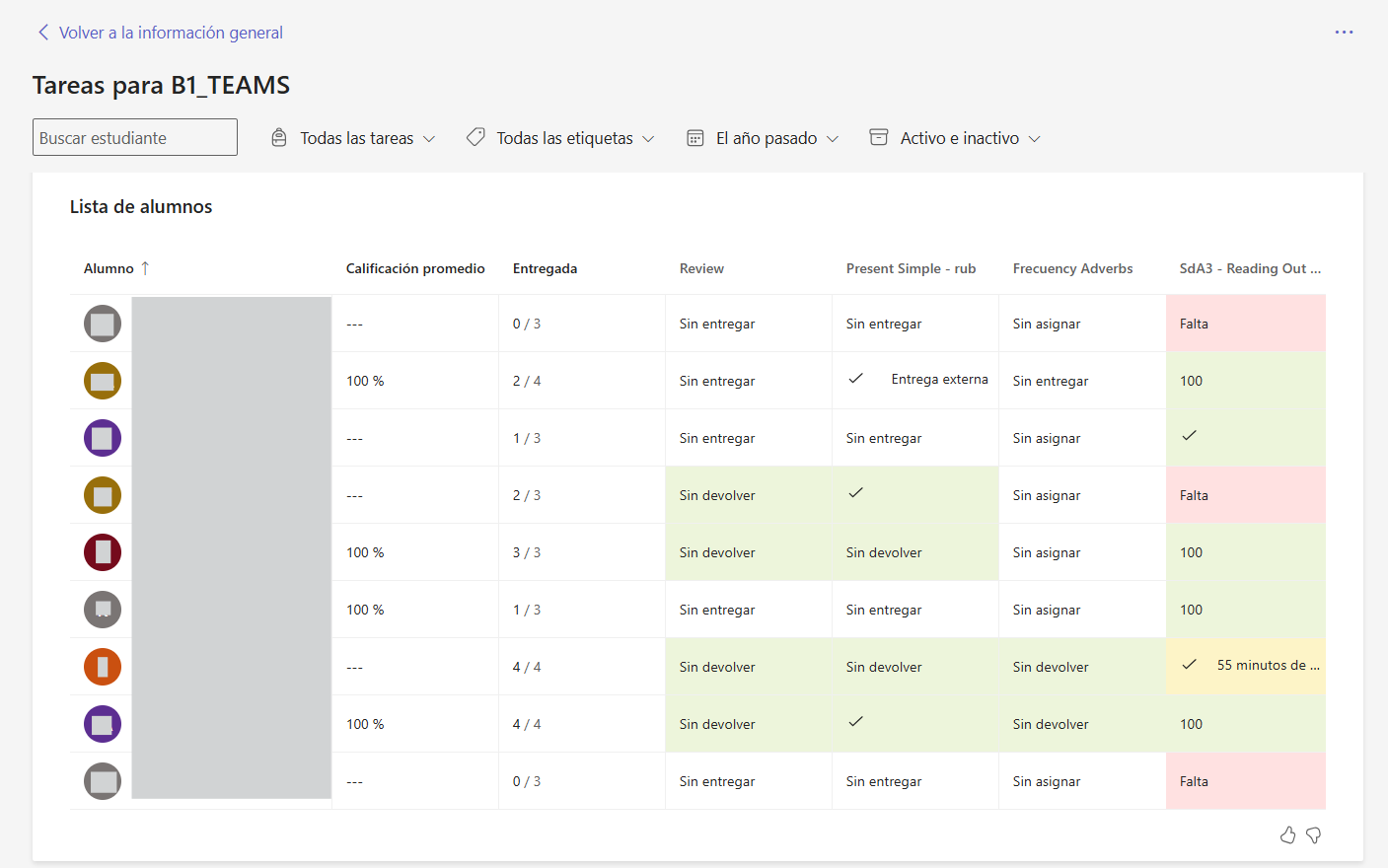Click the orange avatar in the 4 / 4 row
Image resolution: width=1388 pixels, height=868 pixels.
pos(103,667)
